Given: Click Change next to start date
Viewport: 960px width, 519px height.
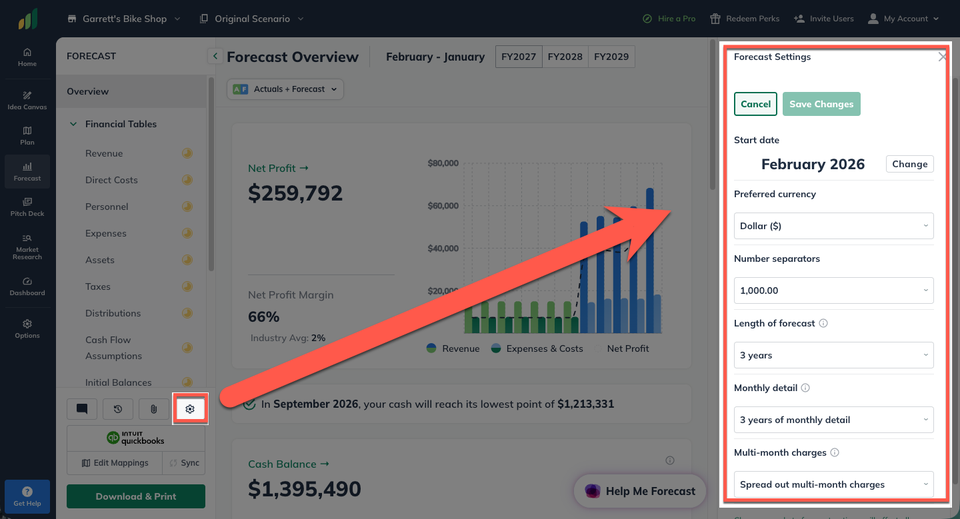Looking at the screenshot, I should pyautogui.click(x=909, y=164).
